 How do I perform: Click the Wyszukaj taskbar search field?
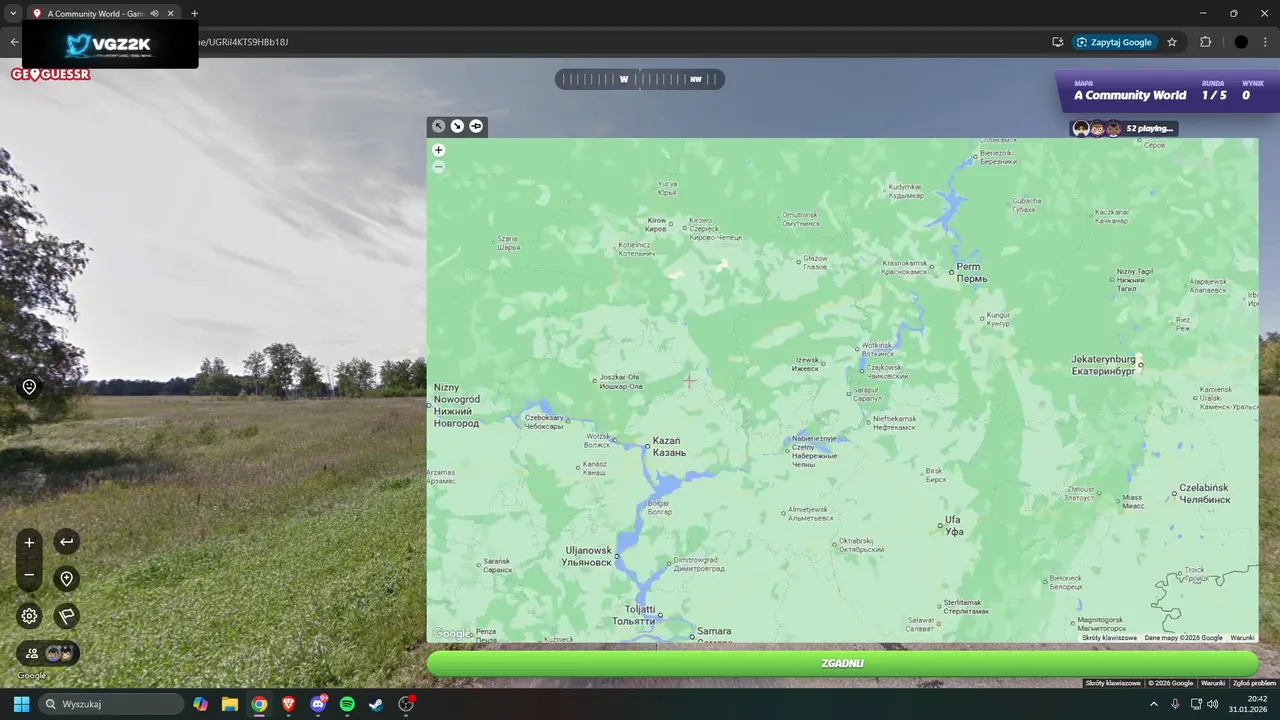pyautogui.click(x=112, y=704)
